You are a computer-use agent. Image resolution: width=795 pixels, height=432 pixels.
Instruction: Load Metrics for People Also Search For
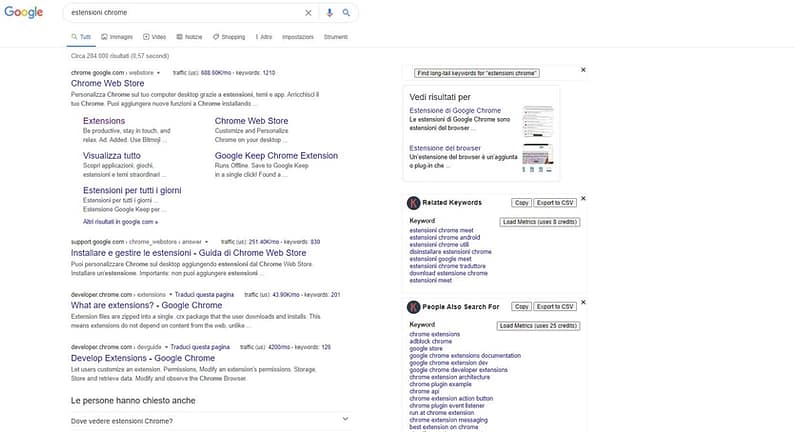pyautogui.click(x=538, y=326)
